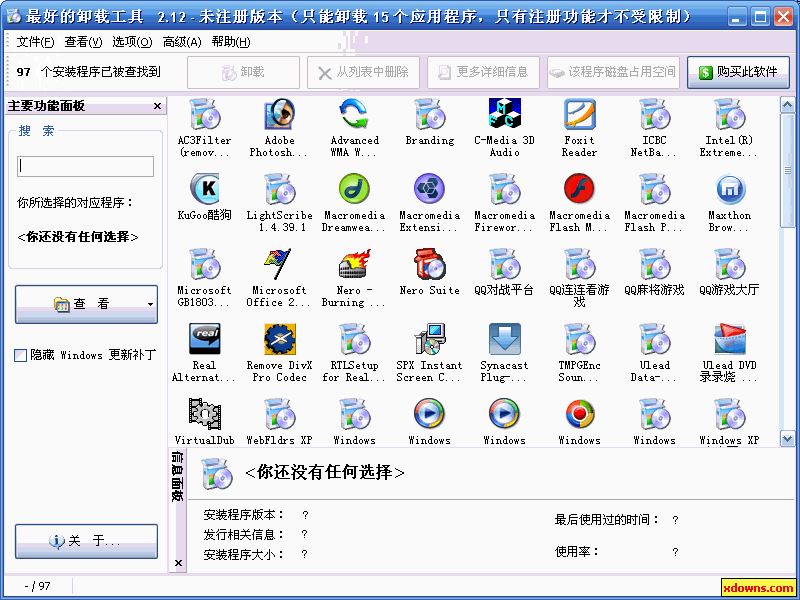Select the C-Media 3D Audio icon
Image resolution: width=800 pixels, height=600 pixels.
coord(505,115)
